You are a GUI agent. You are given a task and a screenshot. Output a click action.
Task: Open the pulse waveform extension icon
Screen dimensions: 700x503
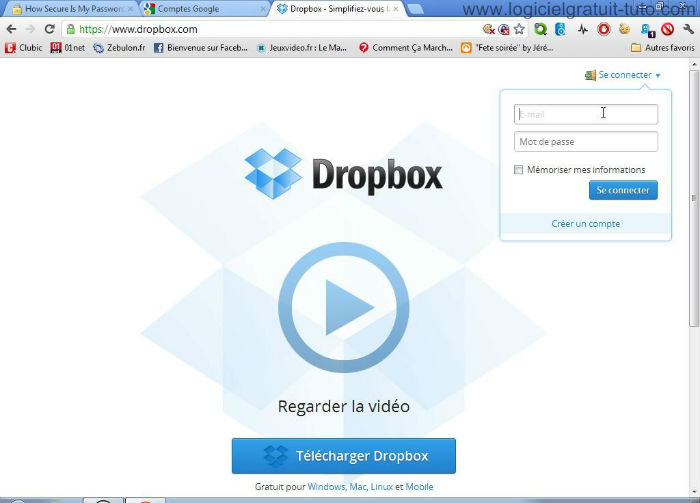583,30
